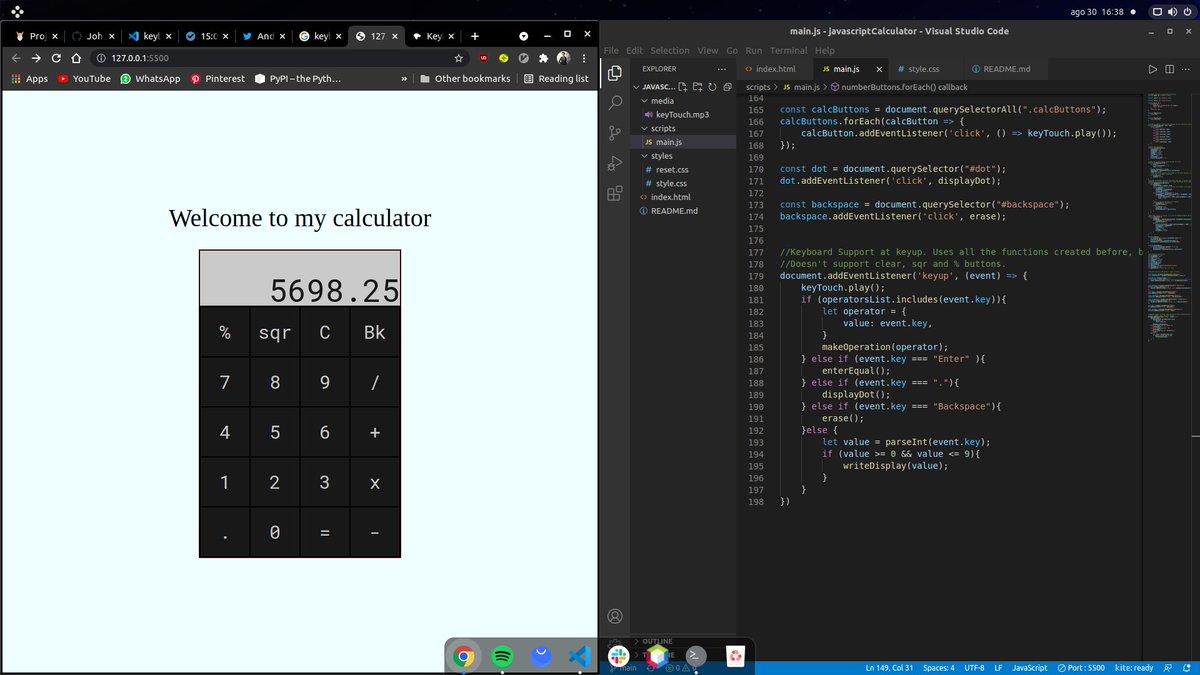Run the code with the play icon
The image size is (1200, 675).
pyautogui.click(x=1153, y=69)
